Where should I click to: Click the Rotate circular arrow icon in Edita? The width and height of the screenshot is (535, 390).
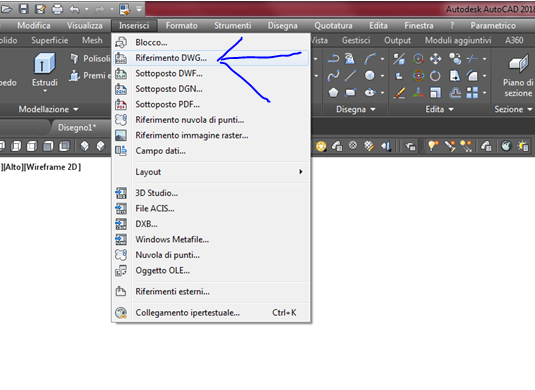point(435,76)
